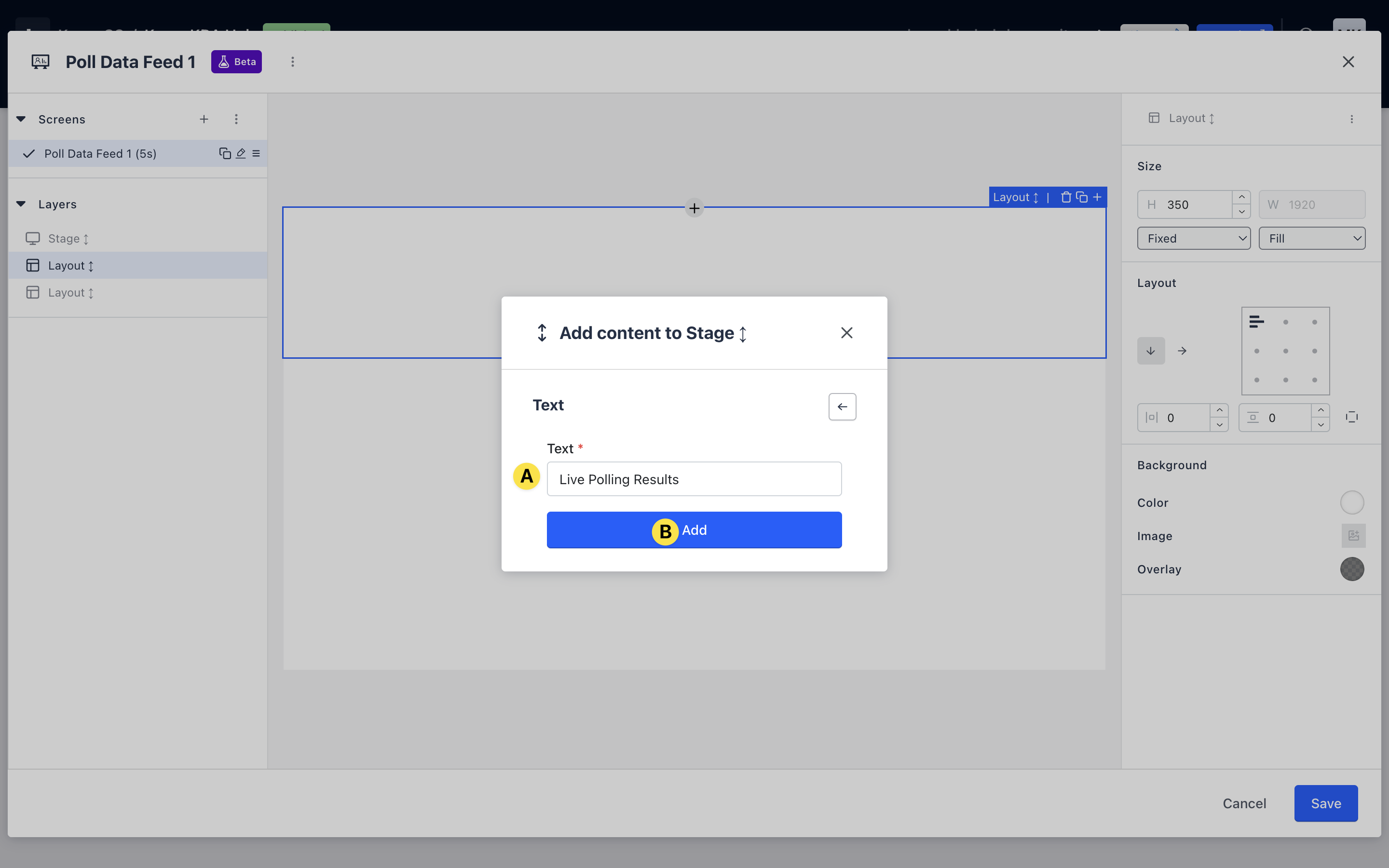Open Screens panel three-dot menu
This screenshot has height=868, width=1389.
236,119
